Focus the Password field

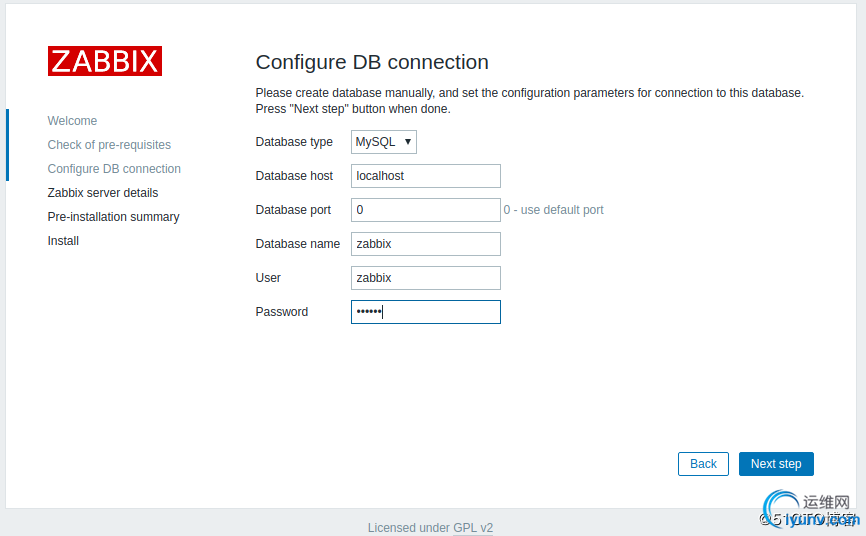click(426, 312)
